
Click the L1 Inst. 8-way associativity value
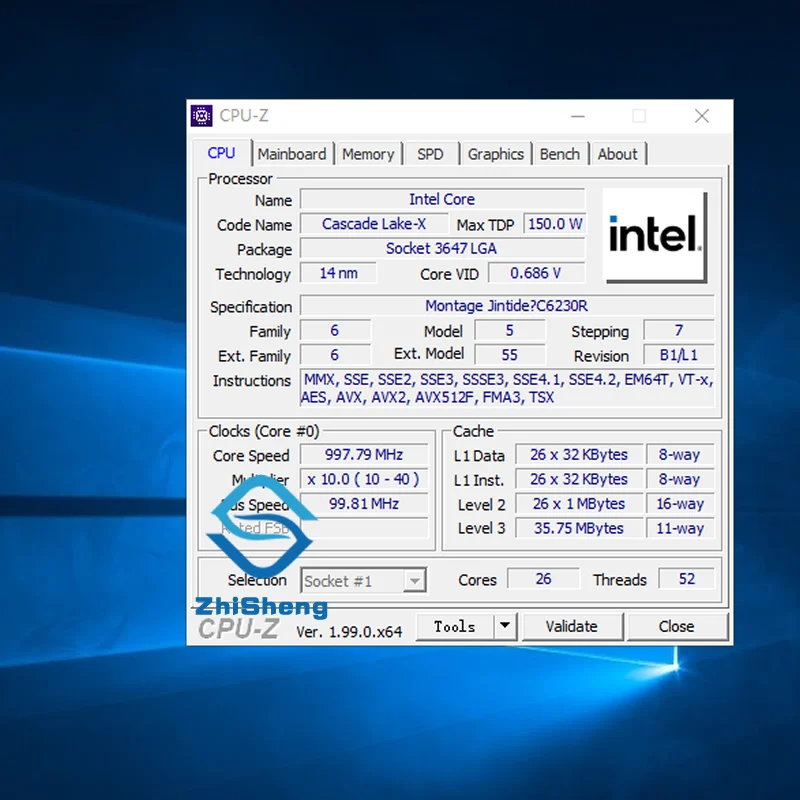680,479
